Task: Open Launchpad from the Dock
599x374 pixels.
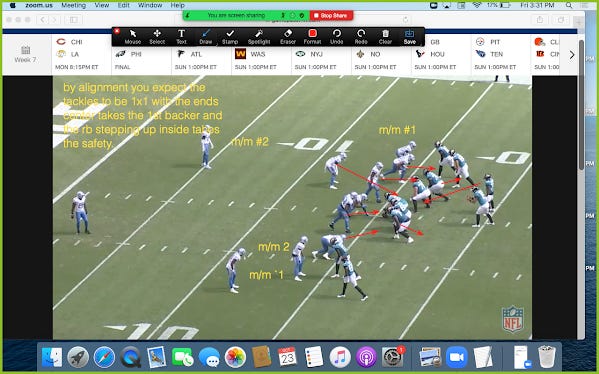Action: click(78, 357)
